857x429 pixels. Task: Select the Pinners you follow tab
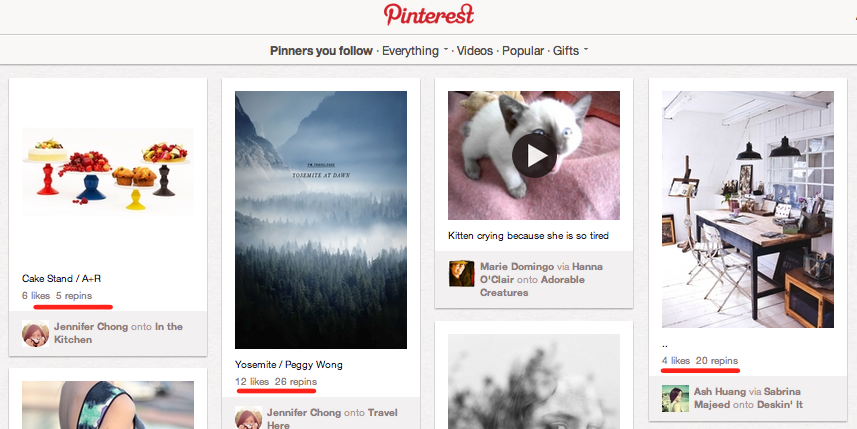(x=321, y=51)
